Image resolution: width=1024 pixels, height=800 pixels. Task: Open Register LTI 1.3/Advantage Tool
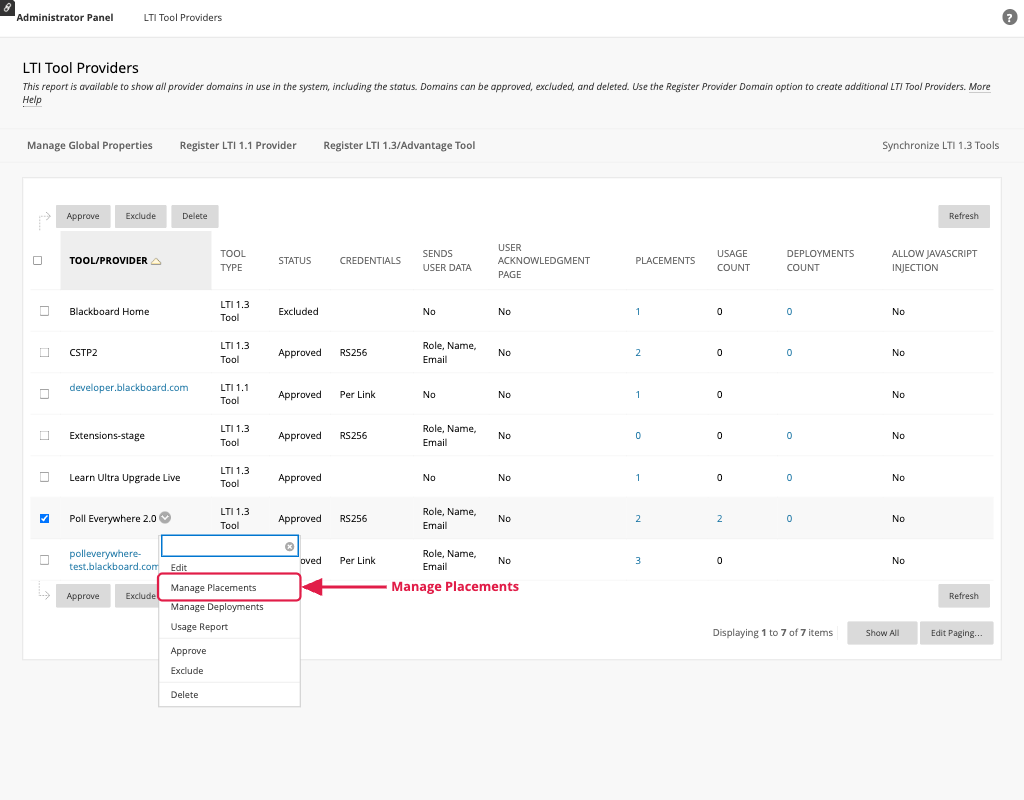point(399,146)
